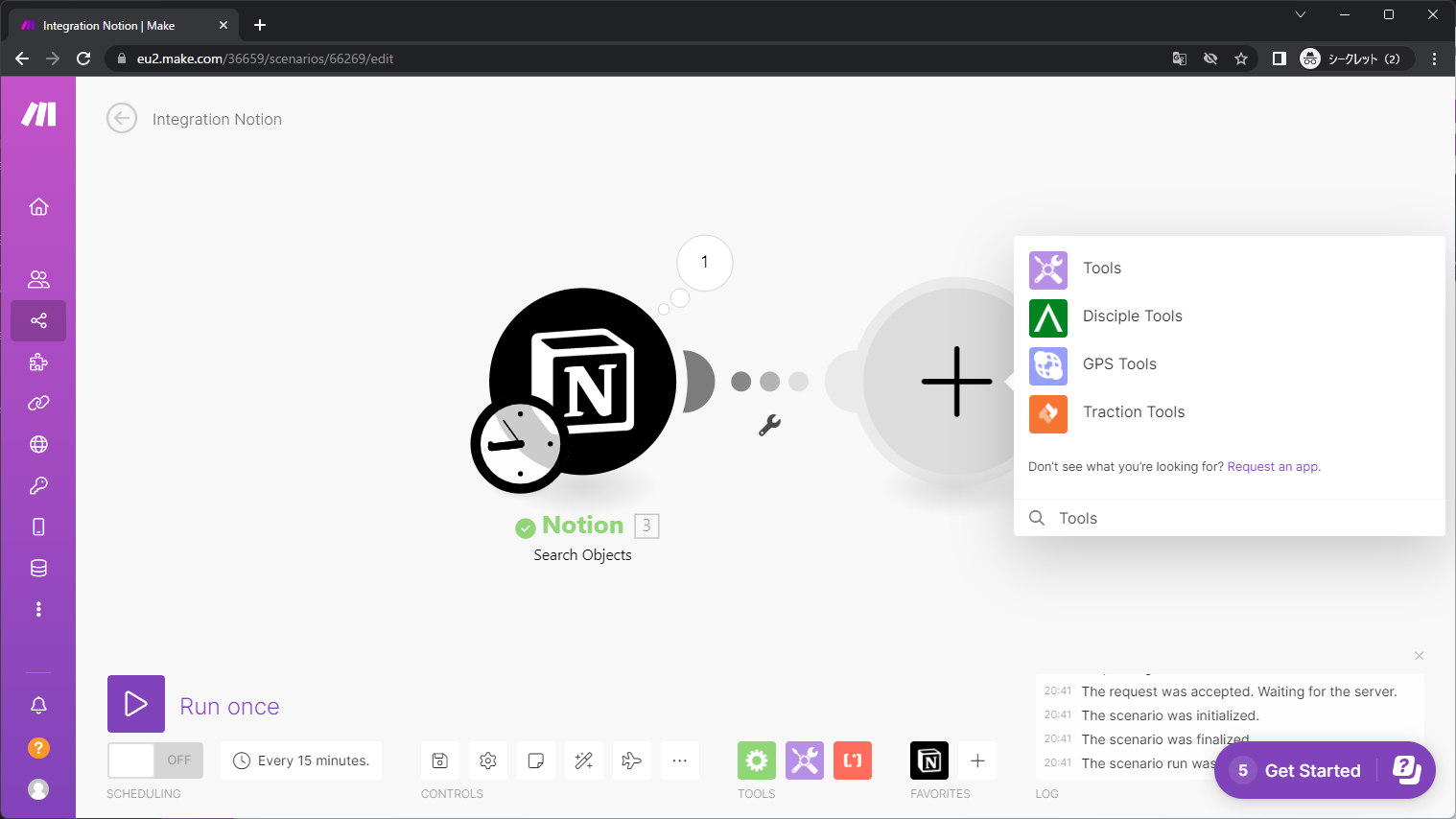
Task: Open green Flow control gear tool
Action: 757,760
